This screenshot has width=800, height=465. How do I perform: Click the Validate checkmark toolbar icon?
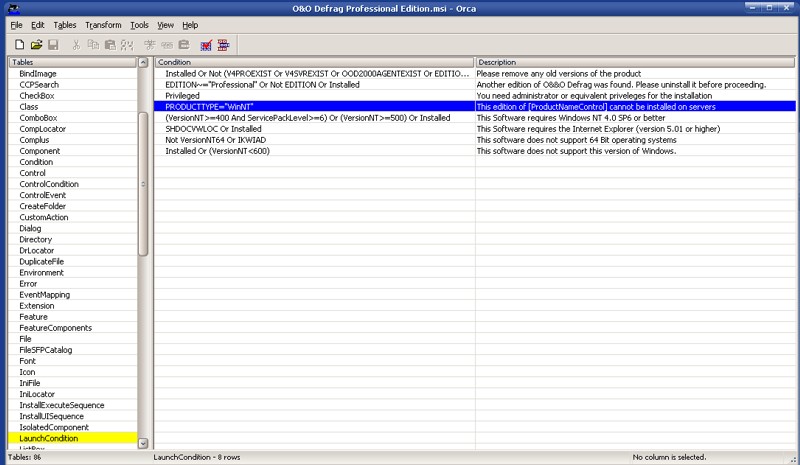click(206, 45)
